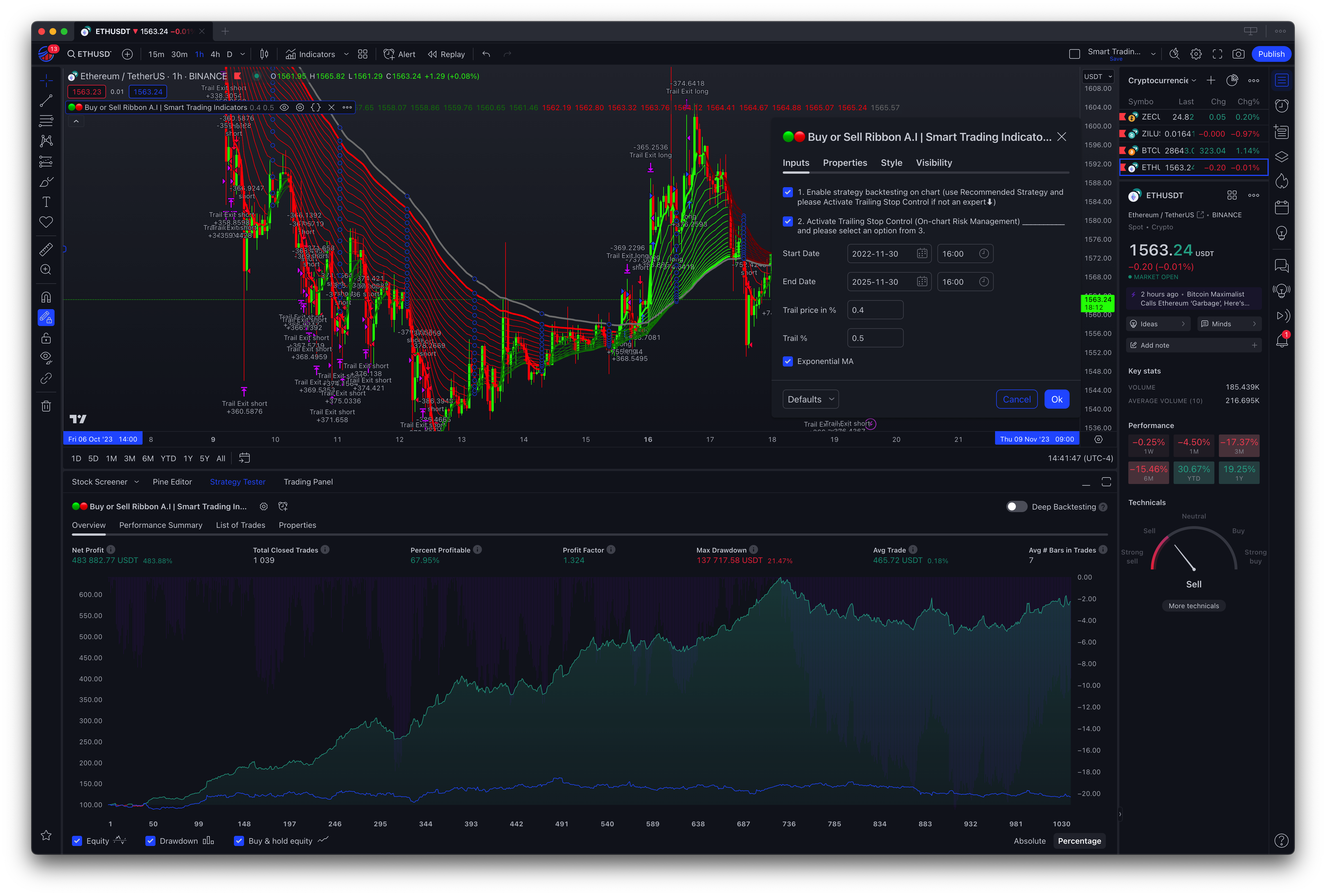
Task: Click the Ok button in settings dialog
Action: [1056, 399]
